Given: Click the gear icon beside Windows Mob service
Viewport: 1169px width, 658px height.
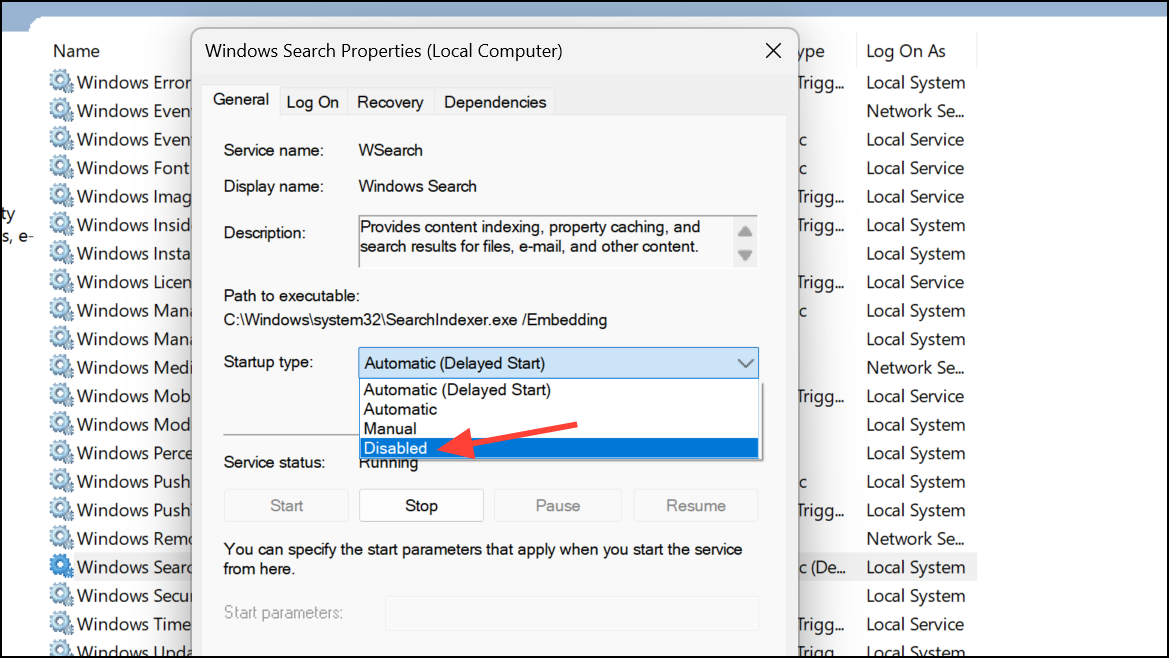Looking at the screenshot, I should point(61,395).
